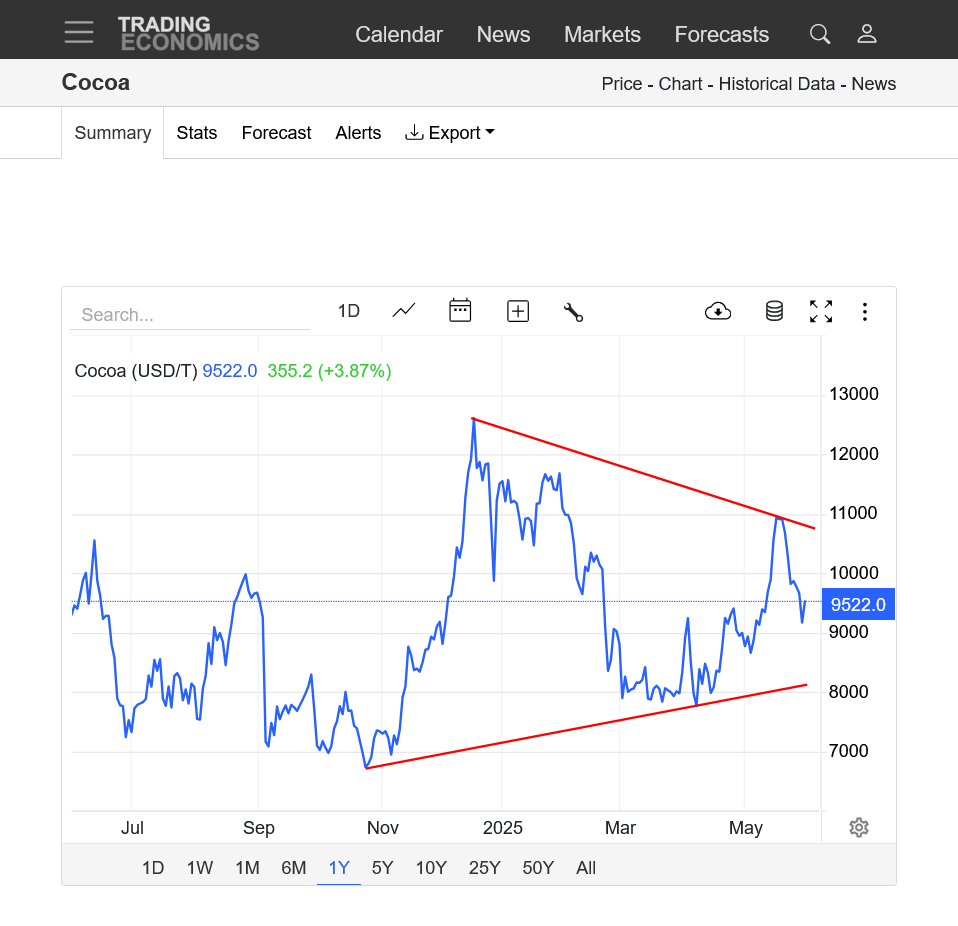Image resolution: width=958 pixels, height=926 pixels.
Task: Open the user account icon
Action: pyautogui.click(x=866, y=34)
